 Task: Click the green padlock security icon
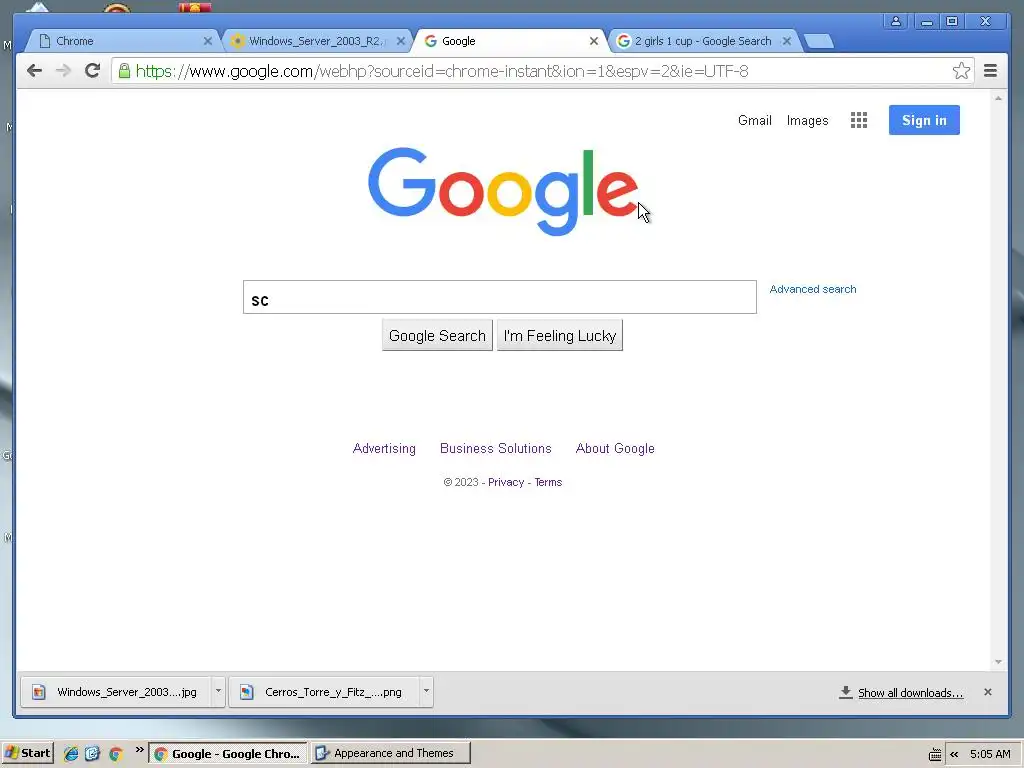(124, 71)
